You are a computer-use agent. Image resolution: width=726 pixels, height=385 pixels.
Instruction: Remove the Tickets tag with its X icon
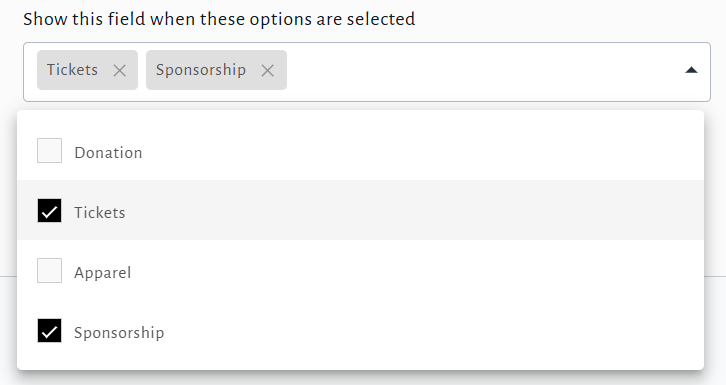pyautogui.click(x=119, y=70)
